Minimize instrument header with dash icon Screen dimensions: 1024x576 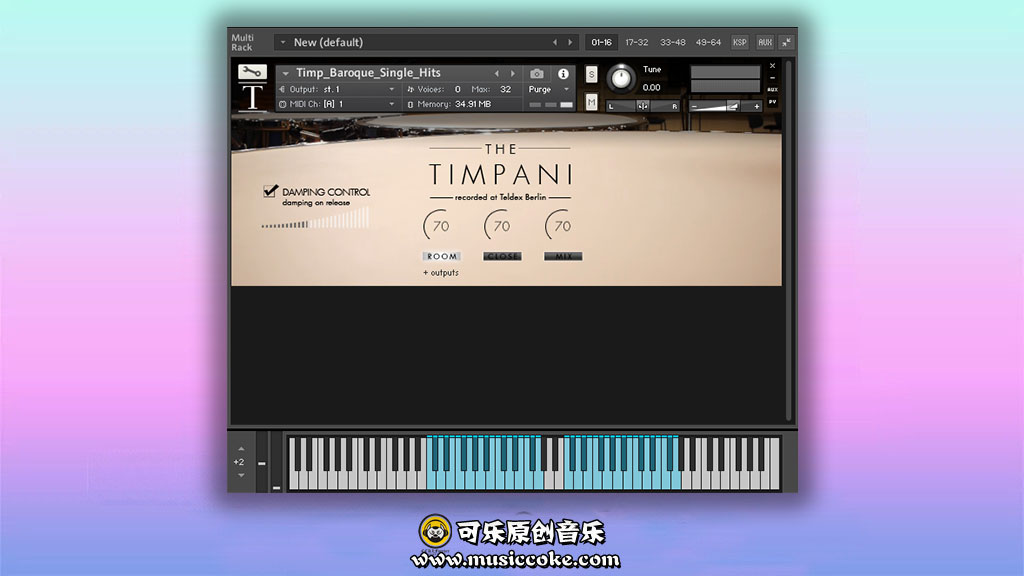click(x=773, y=78)
